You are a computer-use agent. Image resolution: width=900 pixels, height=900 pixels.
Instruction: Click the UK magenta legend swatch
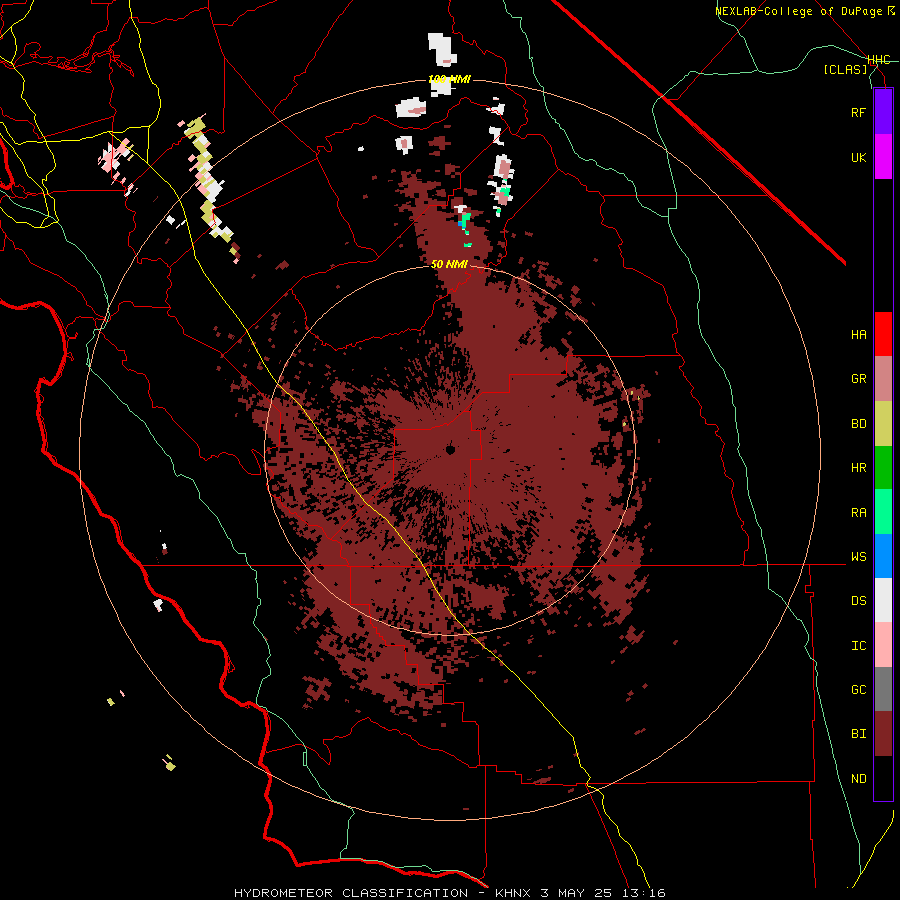click(883, 157)
